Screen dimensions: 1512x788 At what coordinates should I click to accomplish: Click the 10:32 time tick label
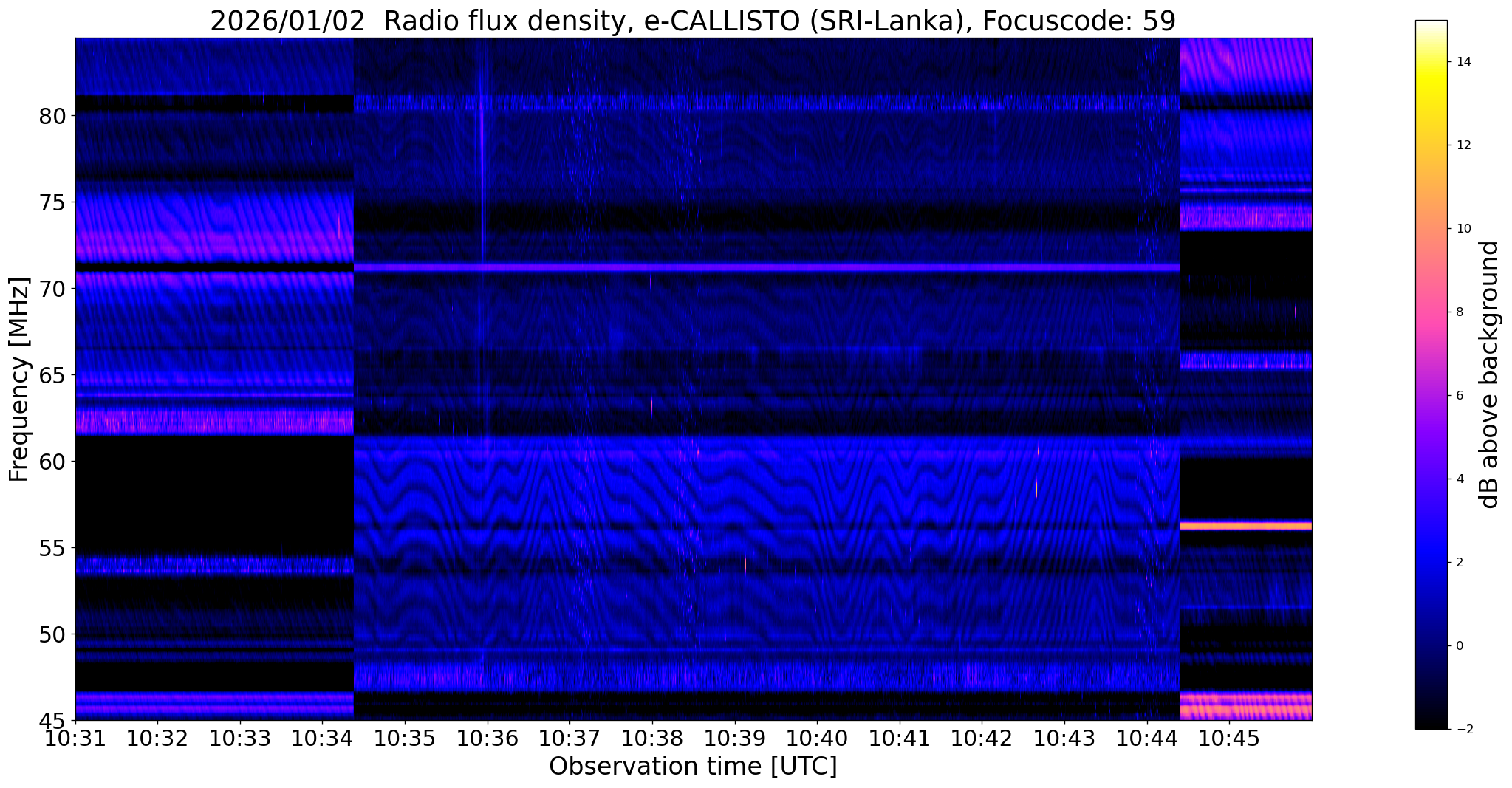(x=157, y=738)
